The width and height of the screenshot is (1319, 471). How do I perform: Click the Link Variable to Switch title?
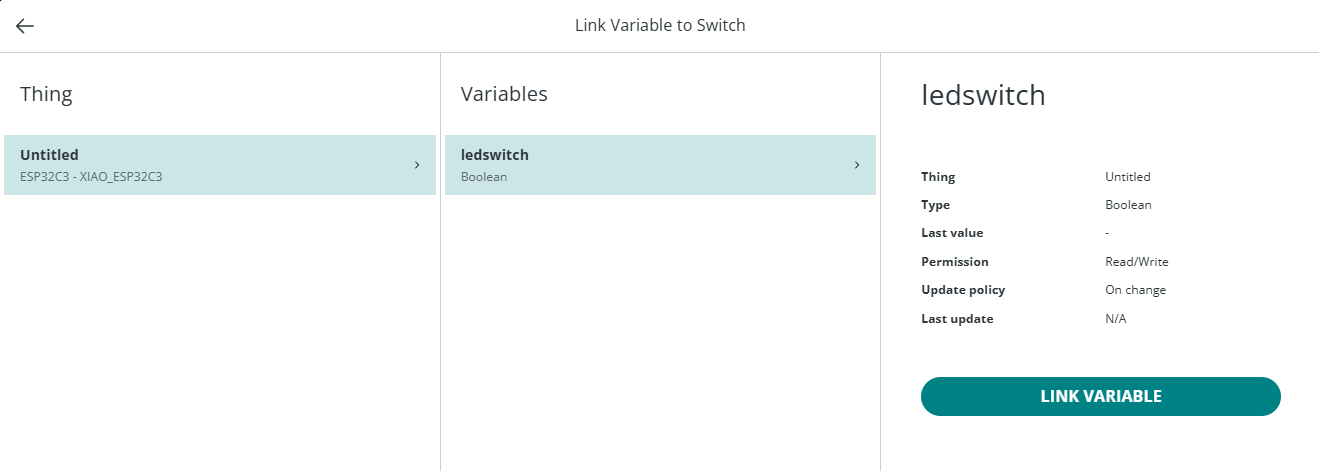pyautogui.click(x=660, y=26)
